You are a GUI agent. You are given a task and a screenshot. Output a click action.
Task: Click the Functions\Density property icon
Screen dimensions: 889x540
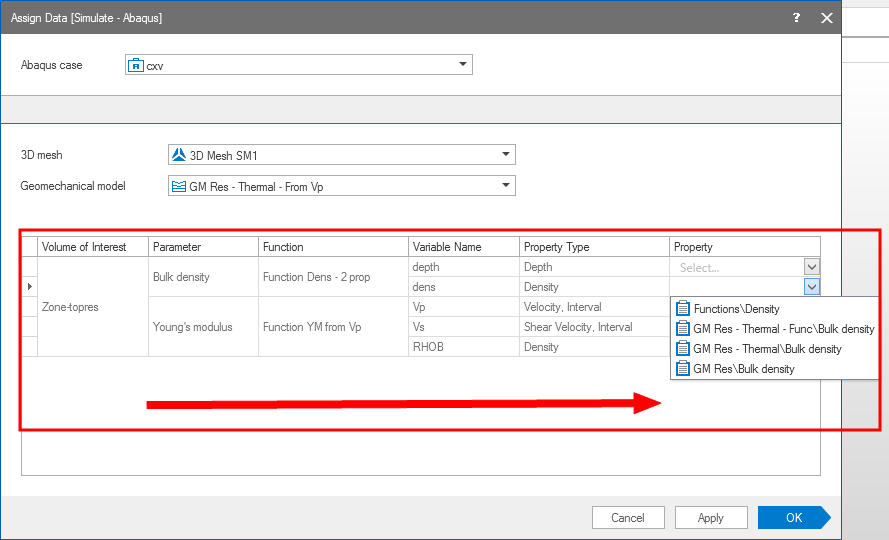coord(683,309)
